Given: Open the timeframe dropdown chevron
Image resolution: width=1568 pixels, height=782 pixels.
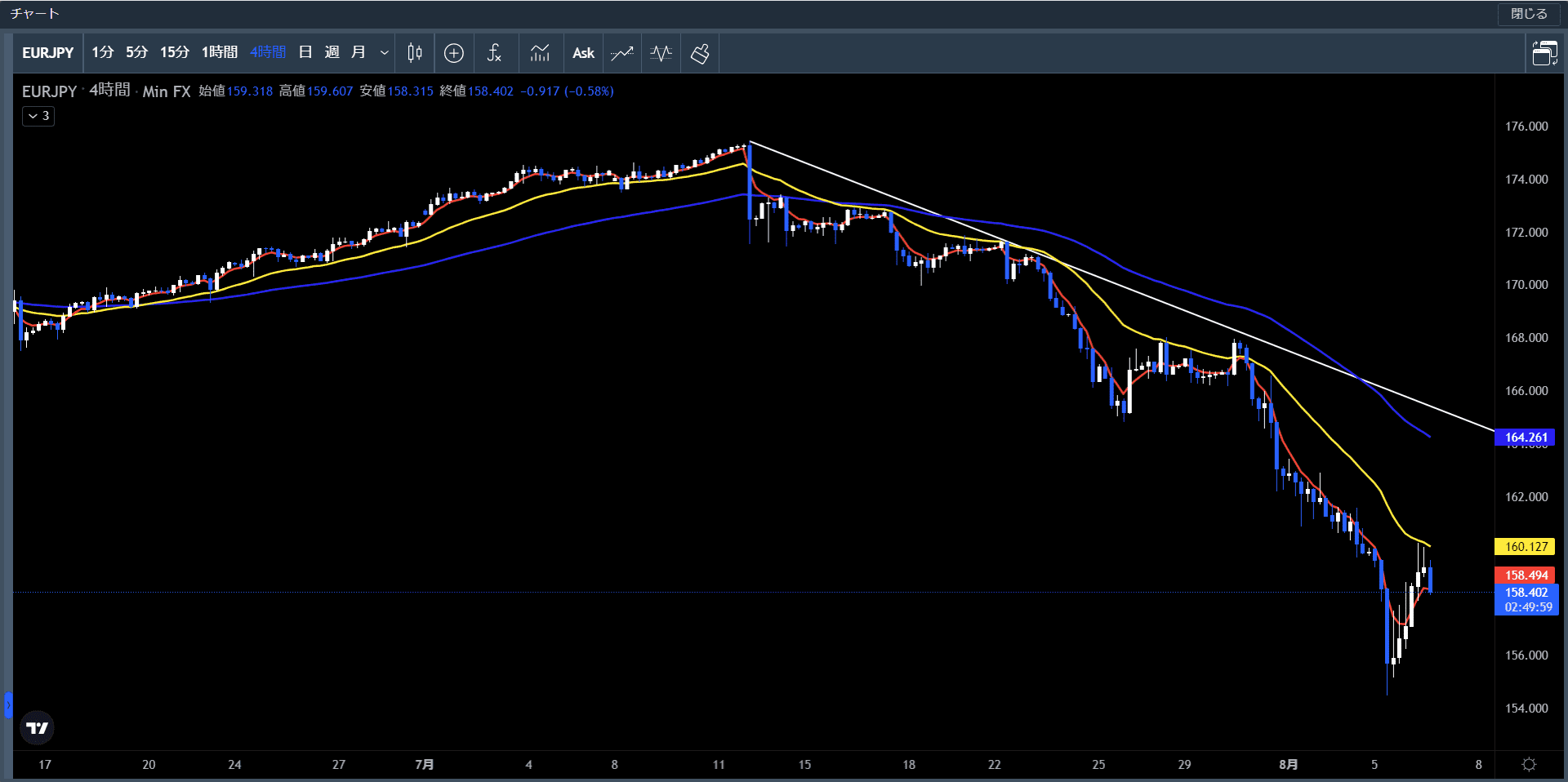Looking at the screenshot, I should pos(384,53).
